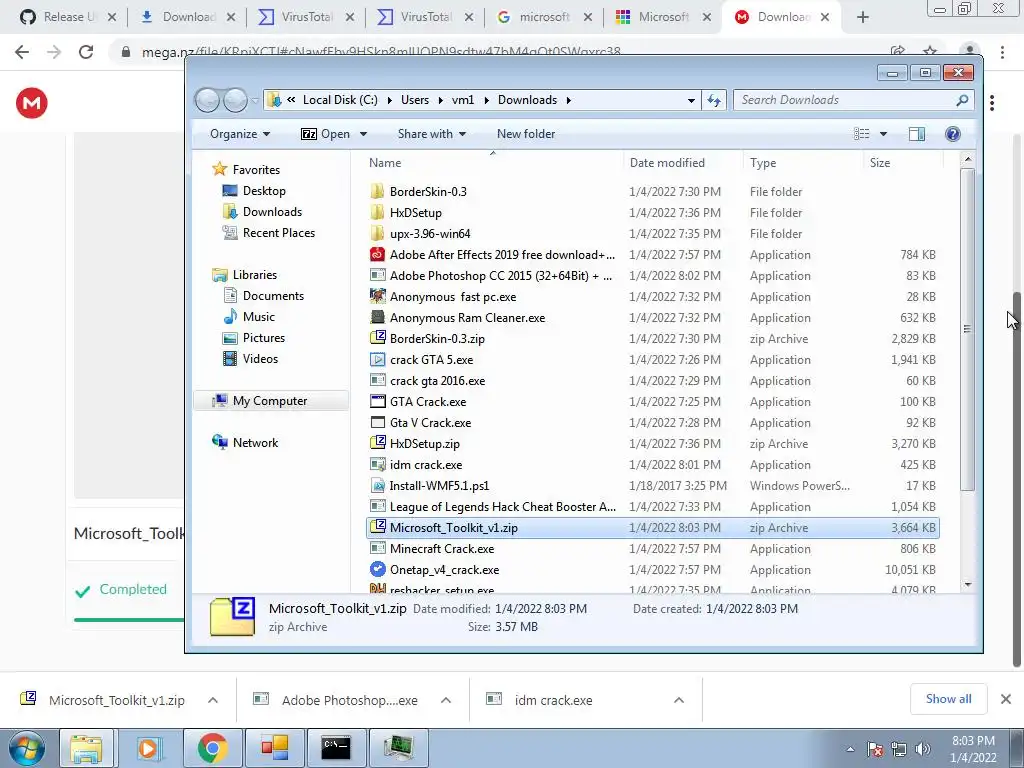Open Chrome taskbar icon
This screenshot has width=1024, height=768.
(x=212, y=748)
